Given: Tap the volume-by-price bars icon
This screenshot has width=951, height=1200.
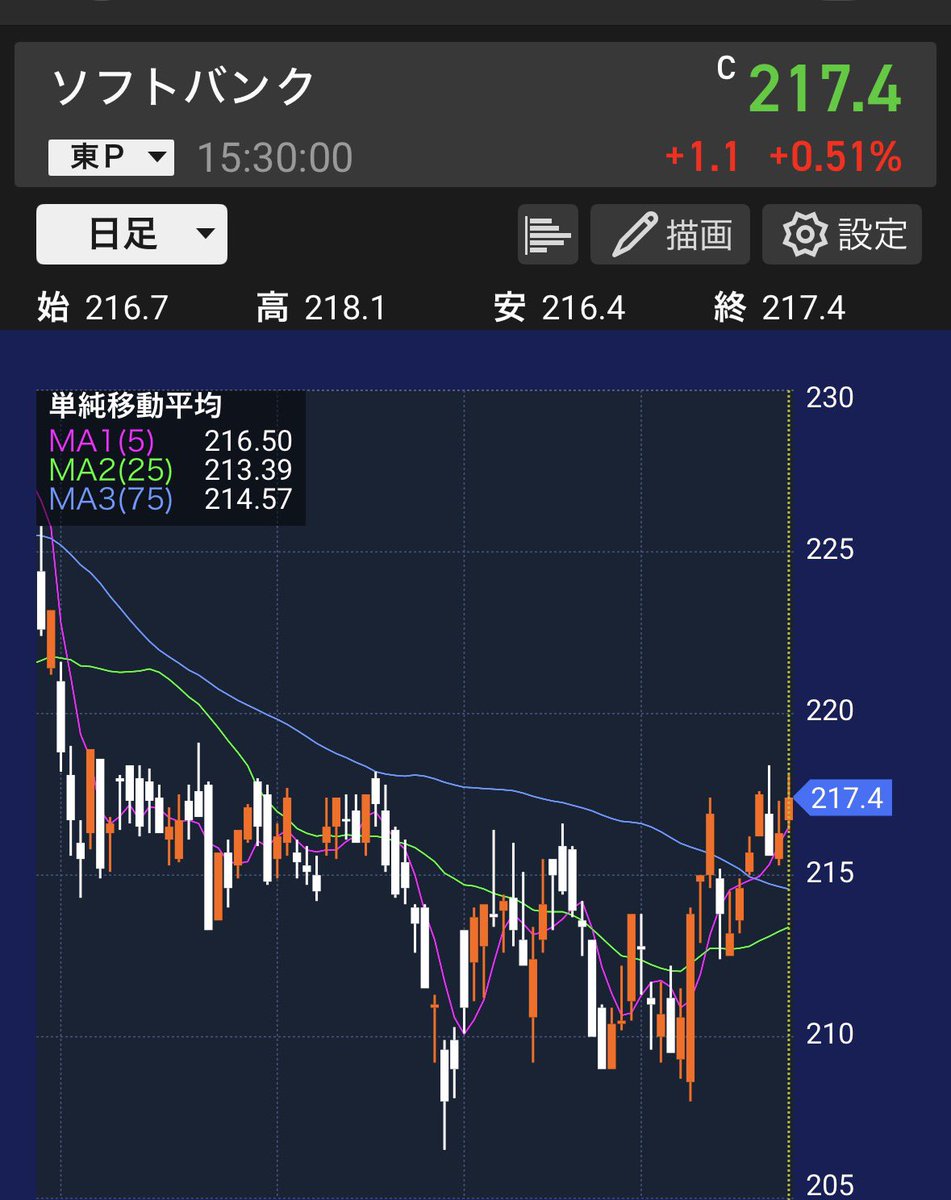Looking at the screenshot, I should click(548, 235).
